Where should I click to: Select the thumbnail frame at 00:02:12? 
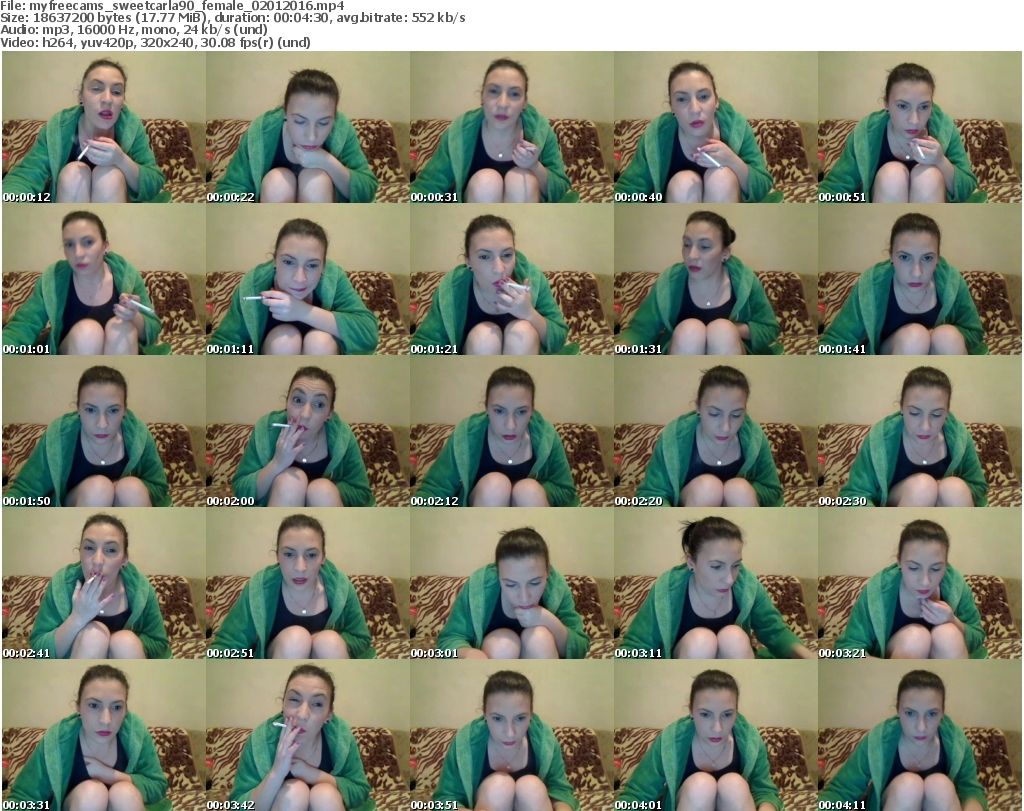(x=511, y=432)
